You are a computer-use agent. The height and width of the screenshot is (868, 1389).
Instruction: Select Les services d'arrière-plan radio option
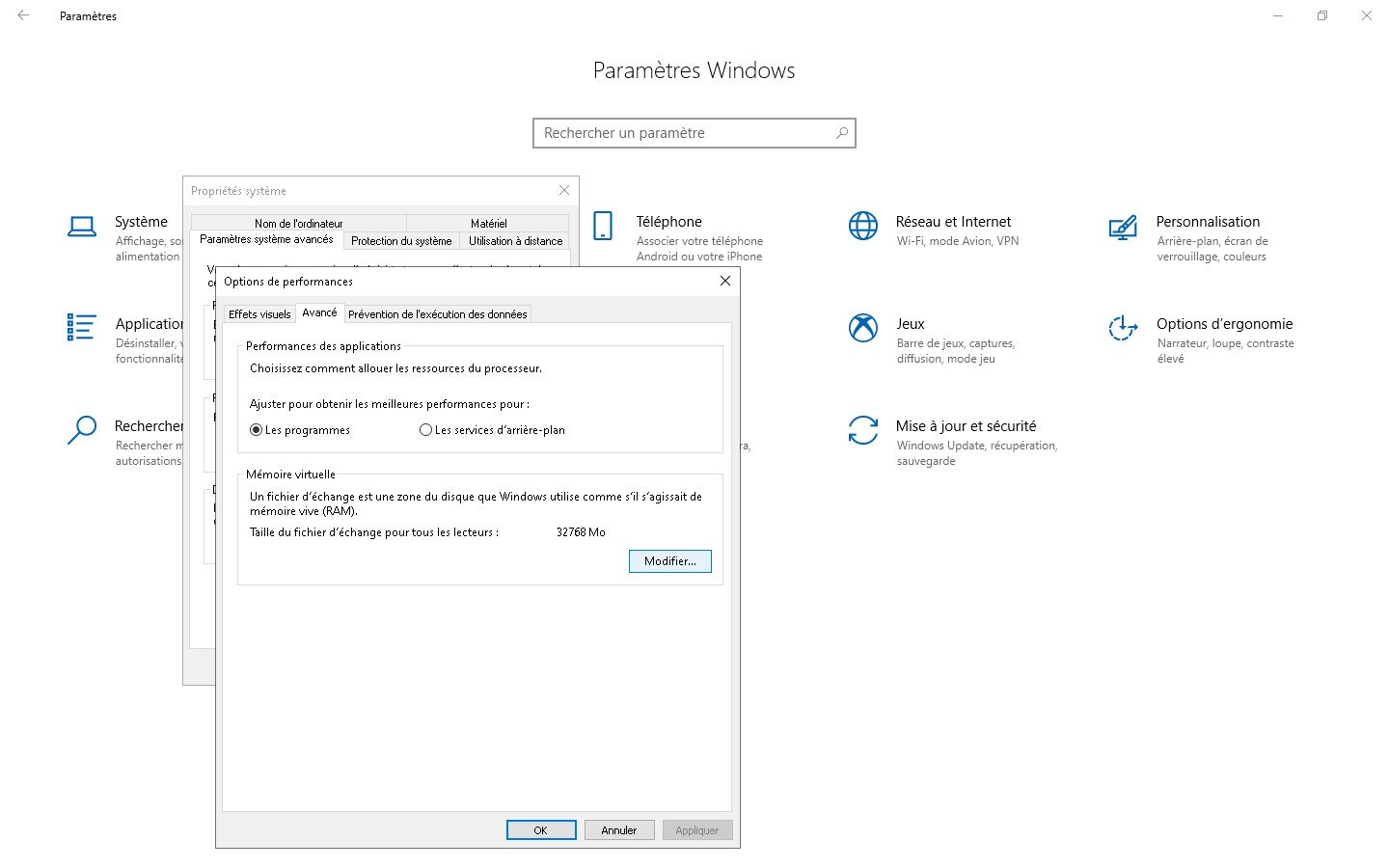pos(425,430)
